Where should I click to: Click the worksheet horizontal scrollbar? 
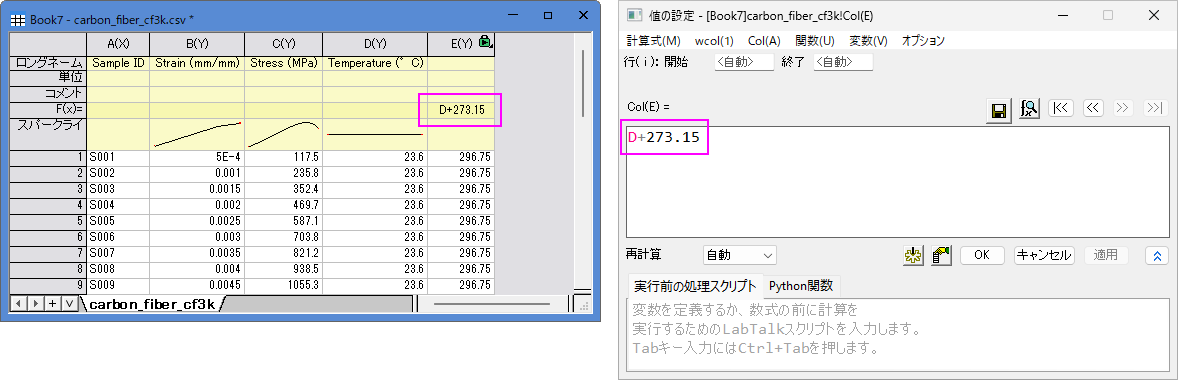(x=491, y=303)
